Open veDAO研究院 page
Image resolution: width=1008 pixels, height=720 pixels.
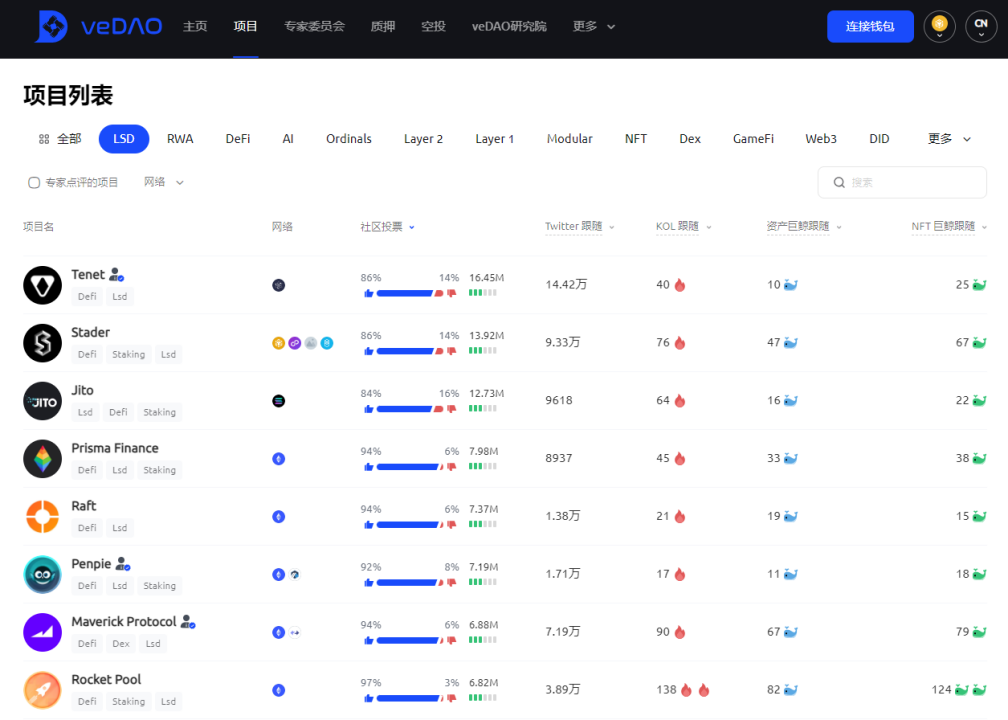click(509, 26)
